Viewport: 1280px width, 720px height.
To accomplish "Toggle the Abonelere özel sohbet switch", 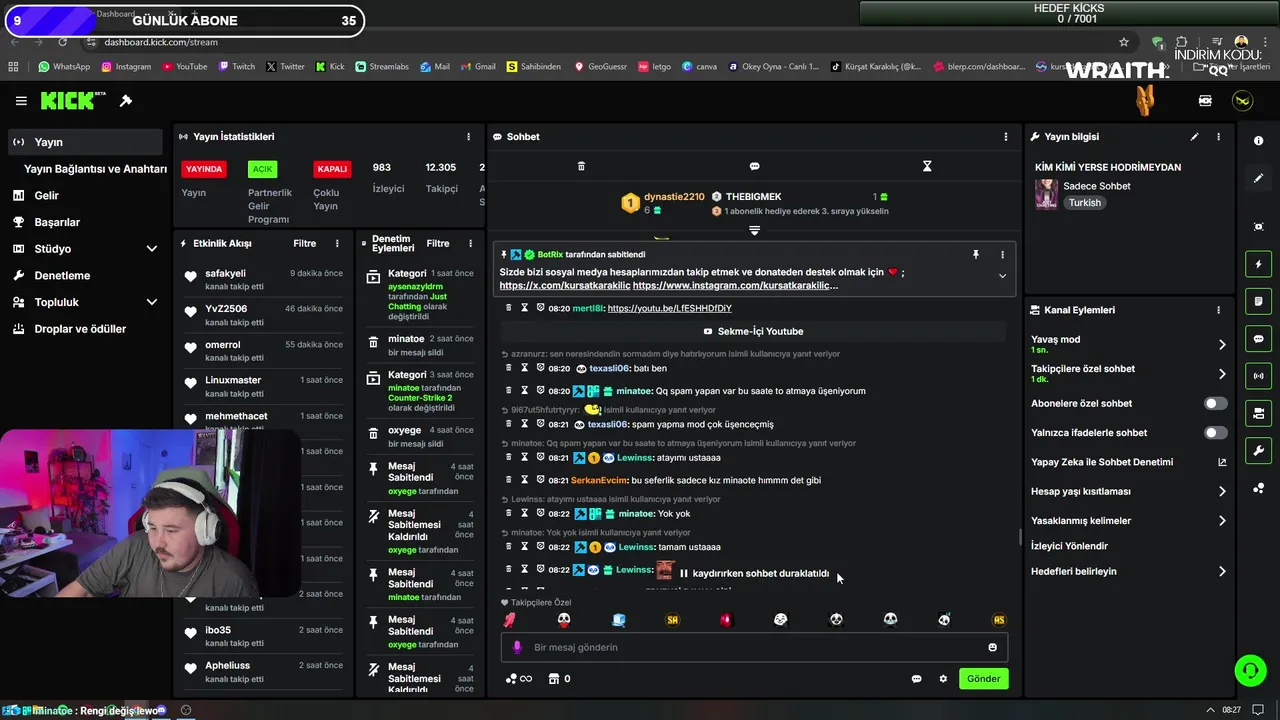I will 1215,403.
